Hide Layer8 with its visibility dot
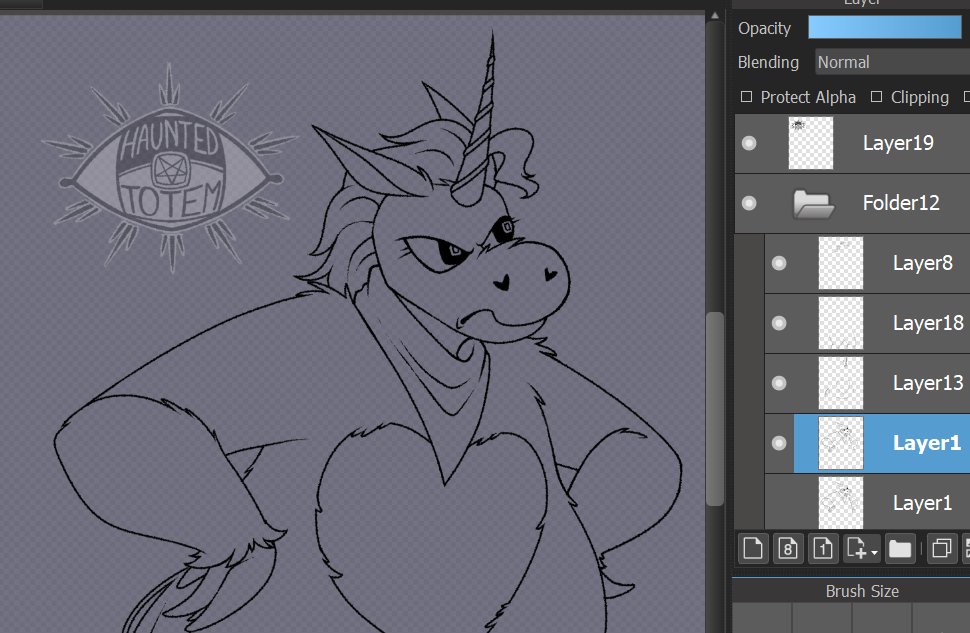 [x=779, y=264]
